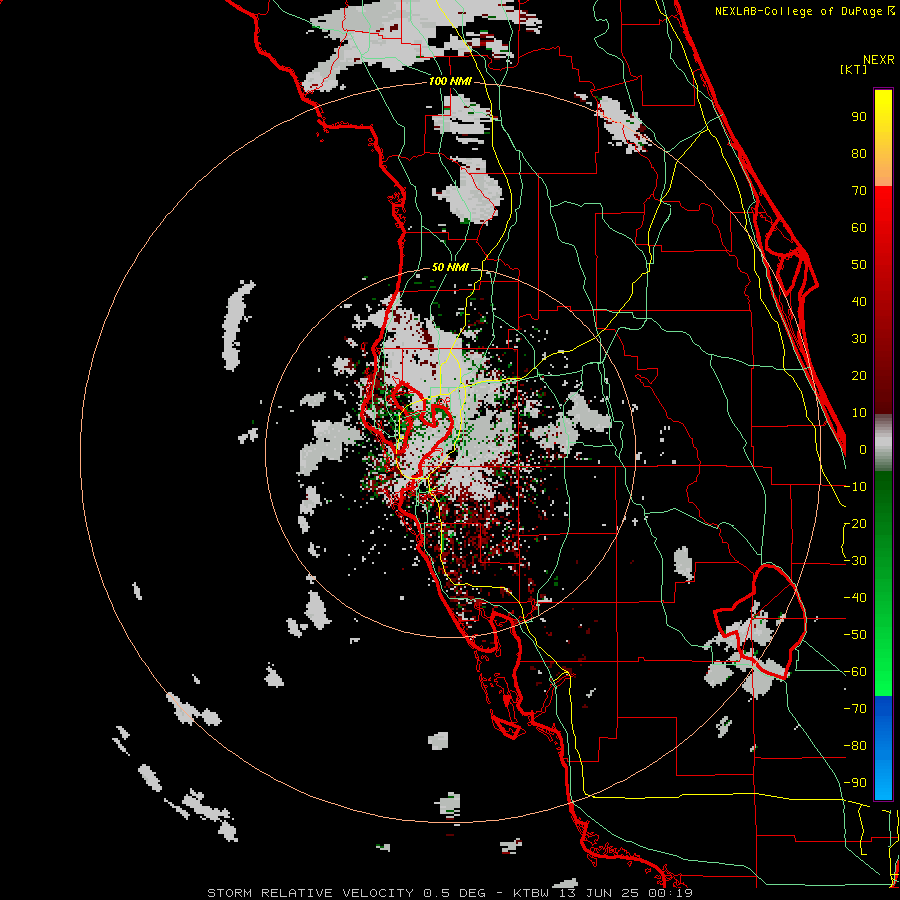The width and height of the screenshot is (900, 900).
Task: Click the 00:19 timestamp text
Action: pyautogui.click(x=670, y=893)
